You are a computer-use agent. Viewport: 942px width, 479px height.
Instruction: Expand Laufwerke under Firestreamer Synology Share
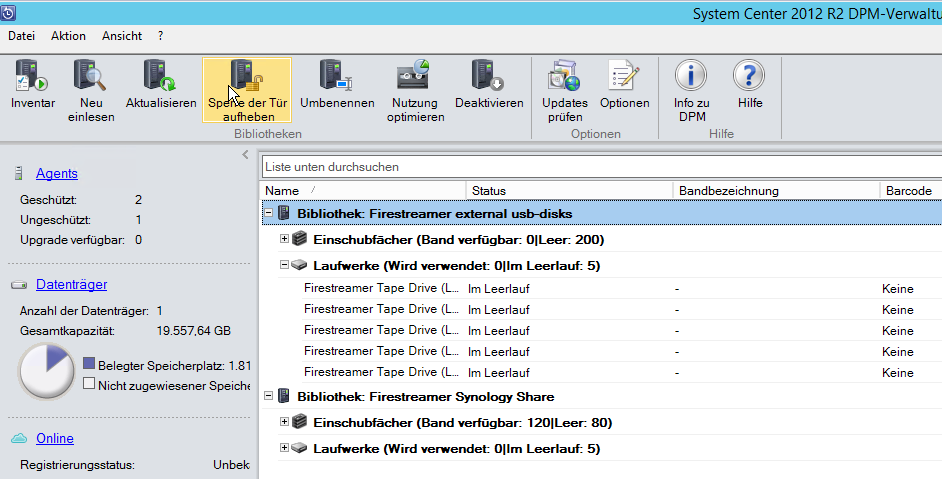(x=285, y=448)
